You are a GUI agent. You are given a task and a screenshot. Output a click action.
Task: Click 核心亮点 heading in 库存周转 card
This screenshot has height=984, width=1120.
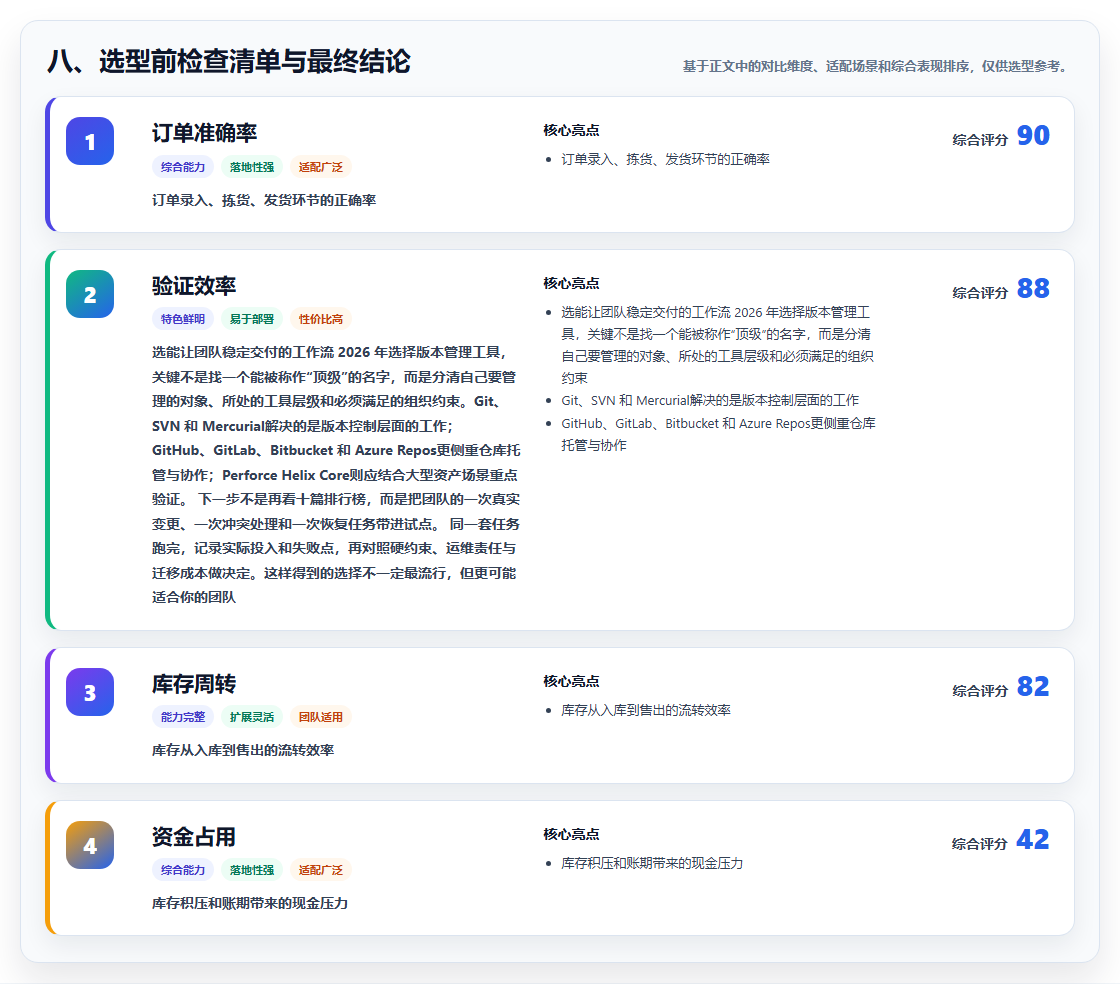click(x=571, y=681)
